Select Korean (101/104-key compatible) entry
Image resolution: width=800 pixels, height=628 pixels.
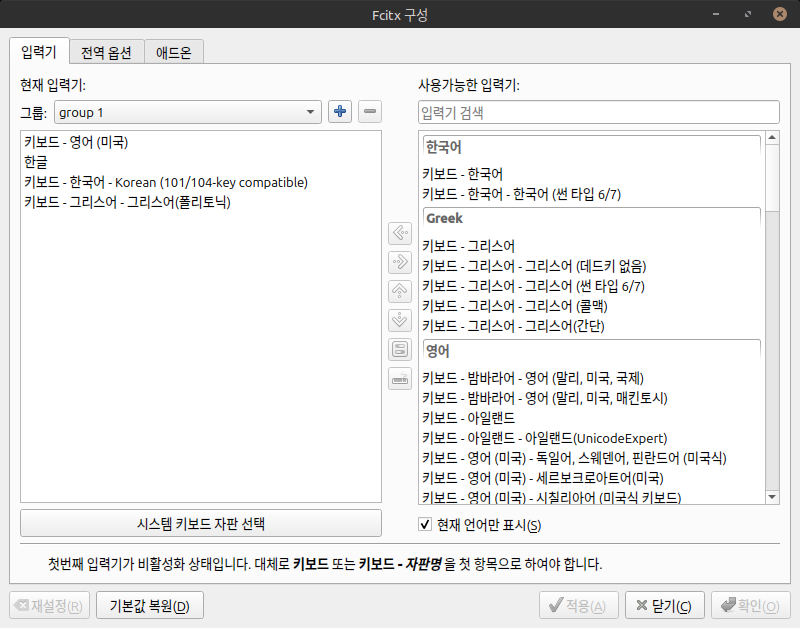(201, 182)
